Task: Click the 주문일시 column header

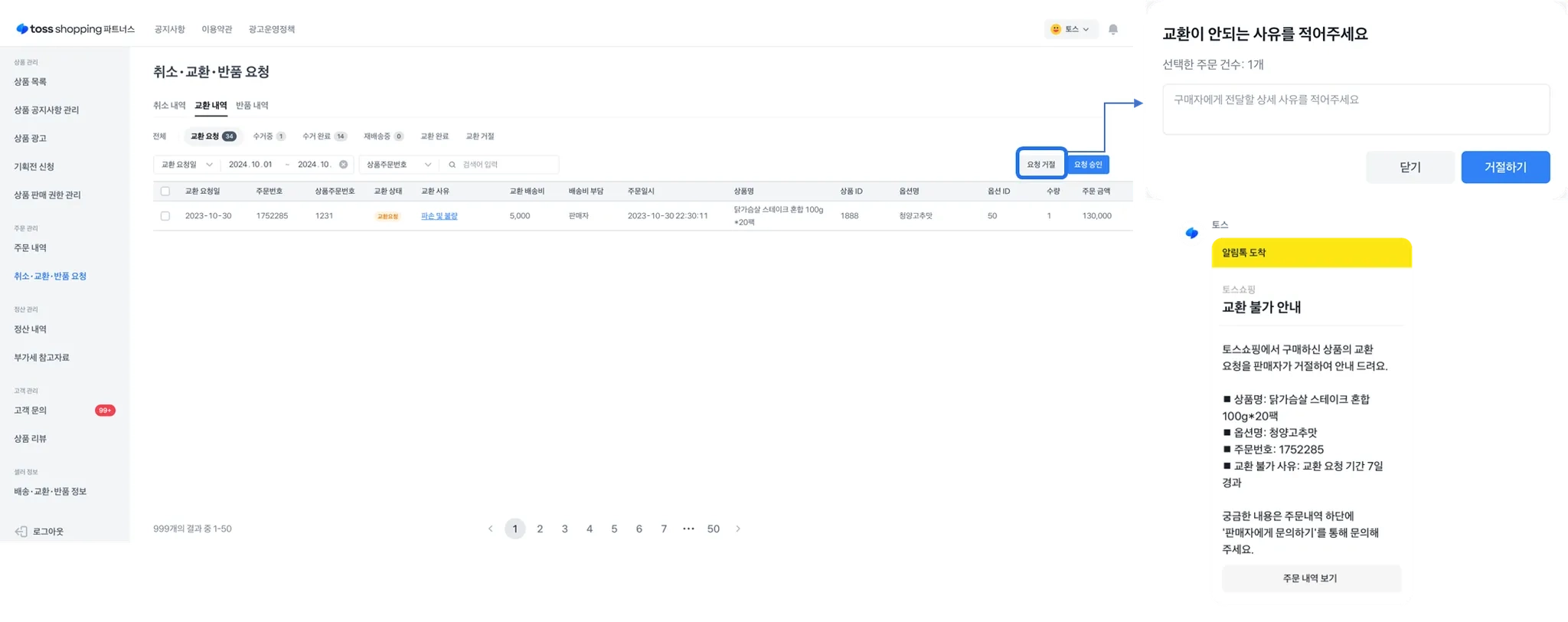Action: (x=641, y=192)
